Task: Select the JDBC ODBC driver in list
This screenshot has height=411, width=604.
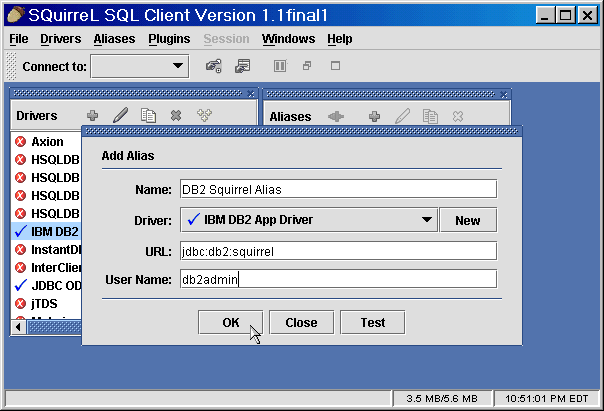Action: 47,285
